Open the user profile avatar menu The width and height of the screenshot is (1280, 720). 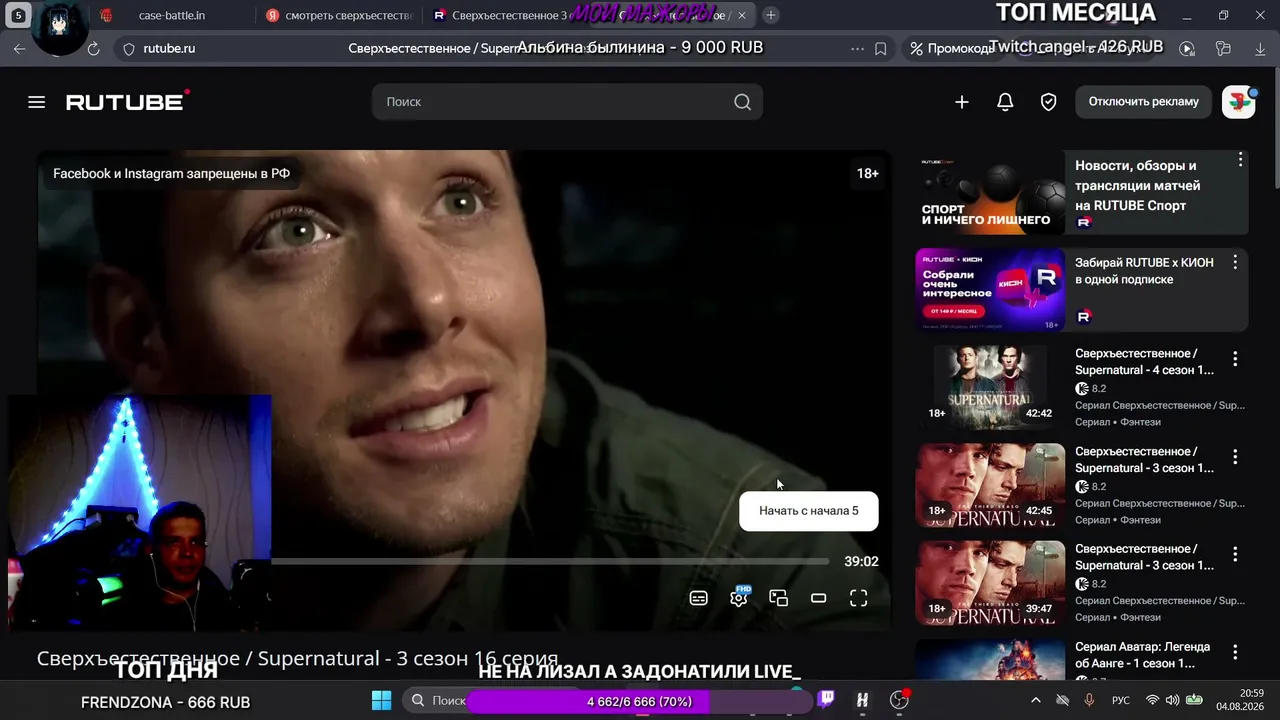click(1239, 102)
